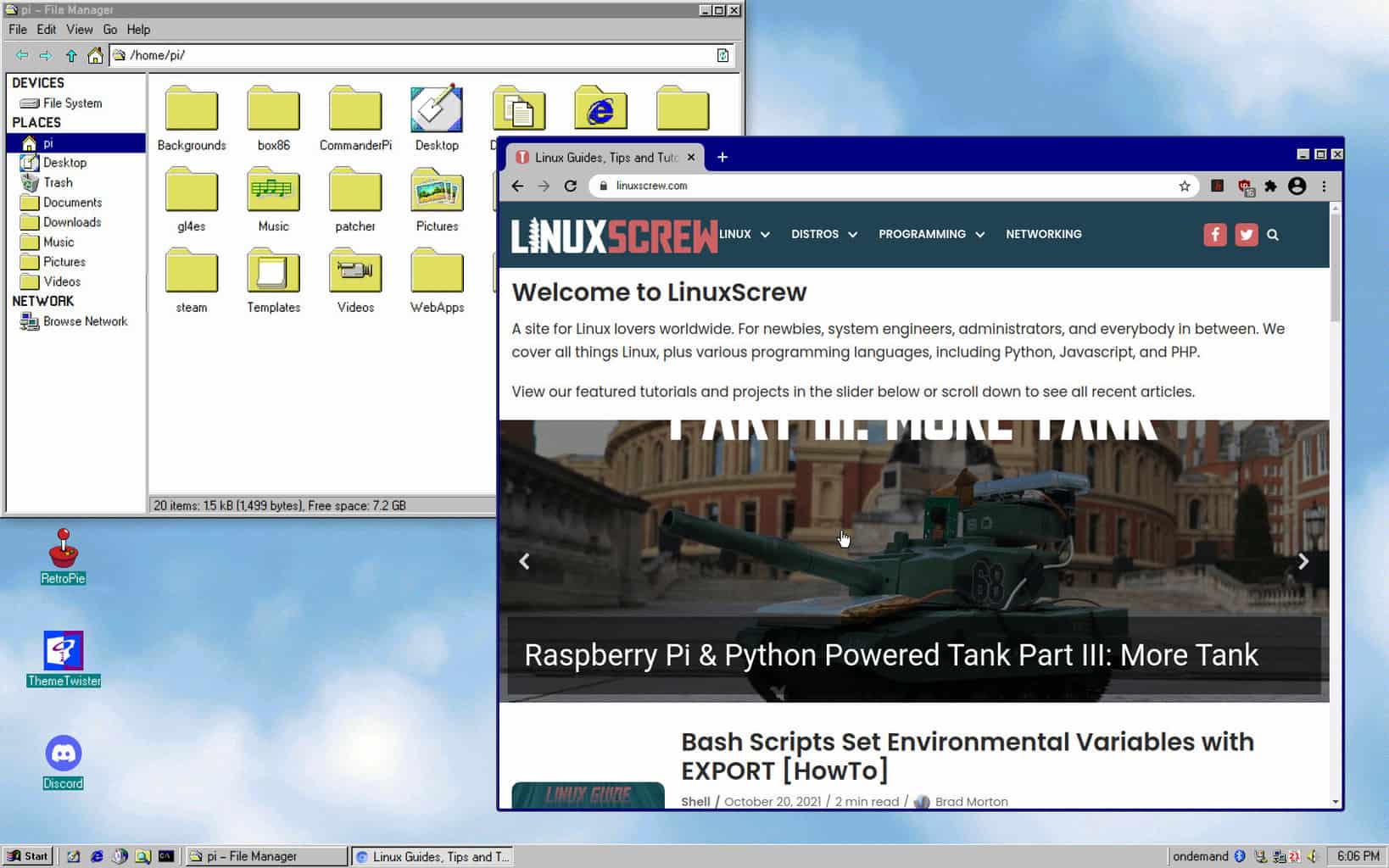The width and height of the screenshot is (1389, 868).
Task: Click the Bluetooth tray icon
Action: pyautogui.click(x=1239, y=856)
